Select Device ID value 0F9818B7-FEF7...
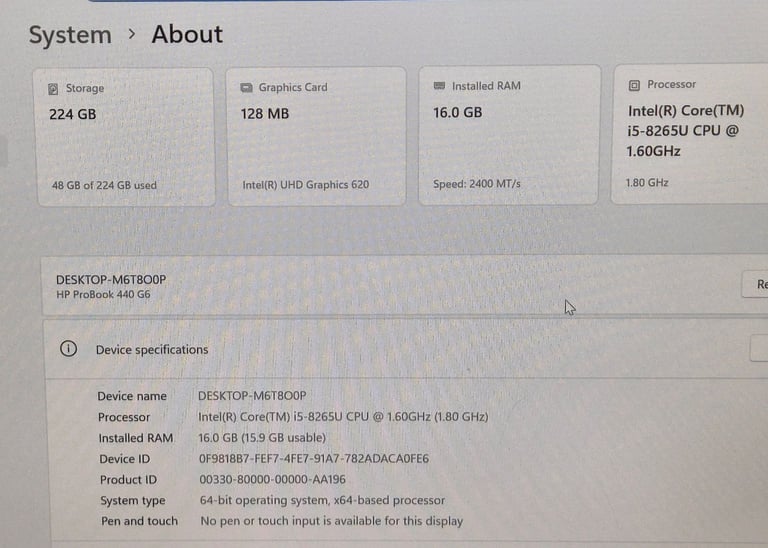768x548 pixels. [314, 458]
